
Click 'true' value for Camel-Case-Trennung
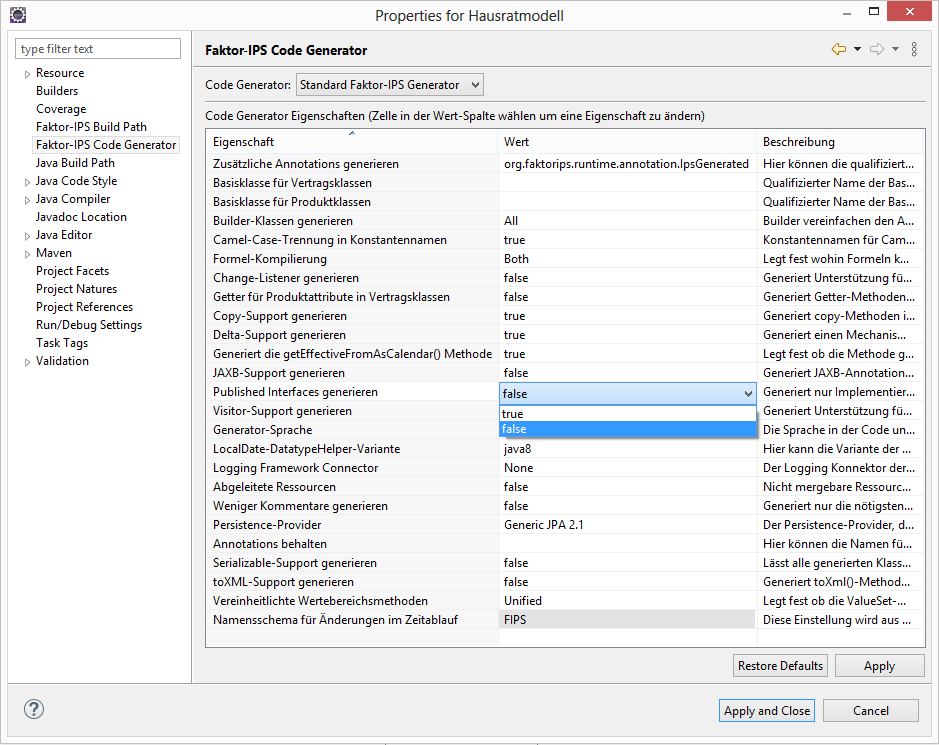(514, 240)
